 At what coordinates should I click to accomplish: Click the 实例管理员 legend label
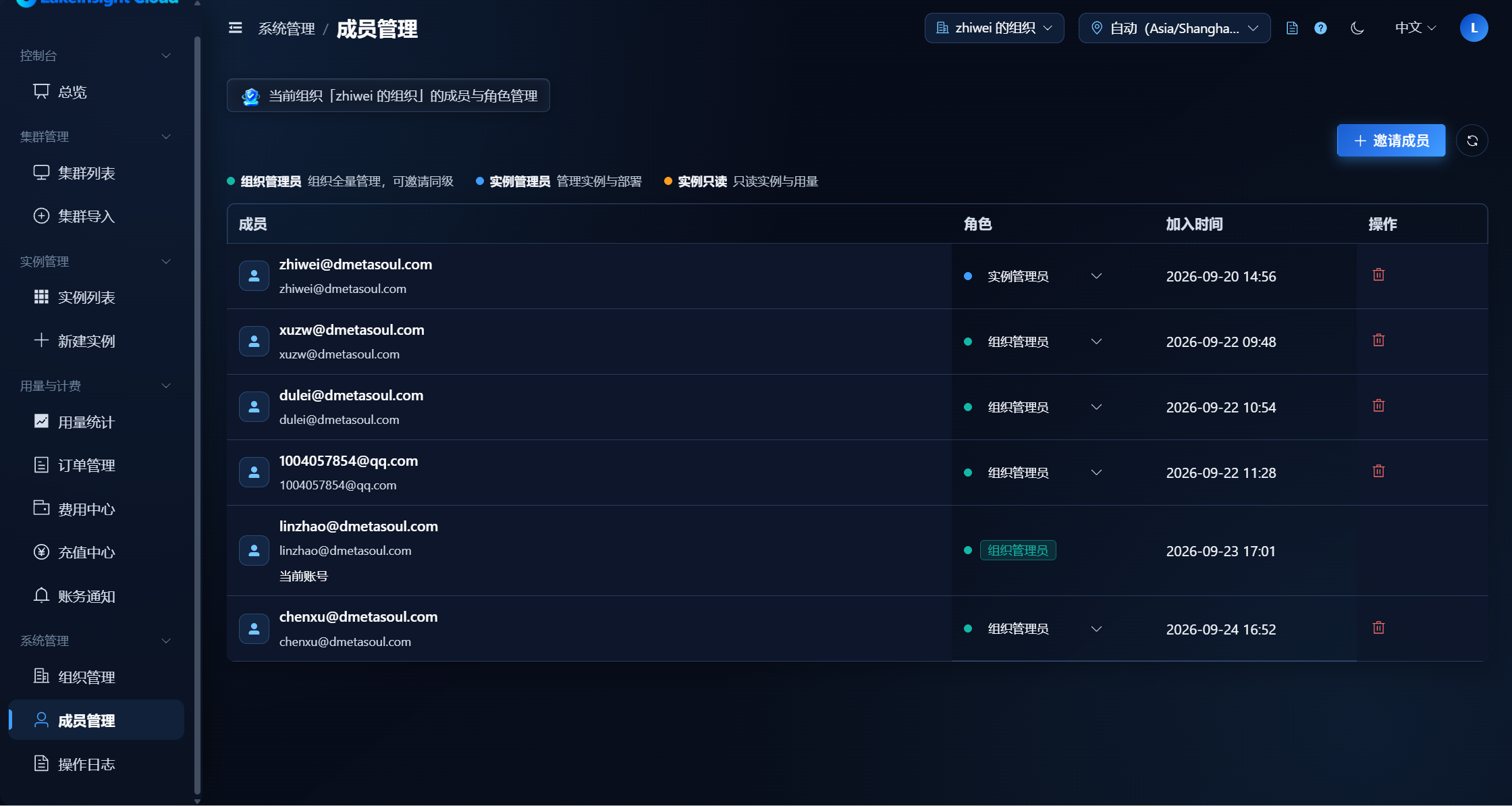tap(520, 182)
